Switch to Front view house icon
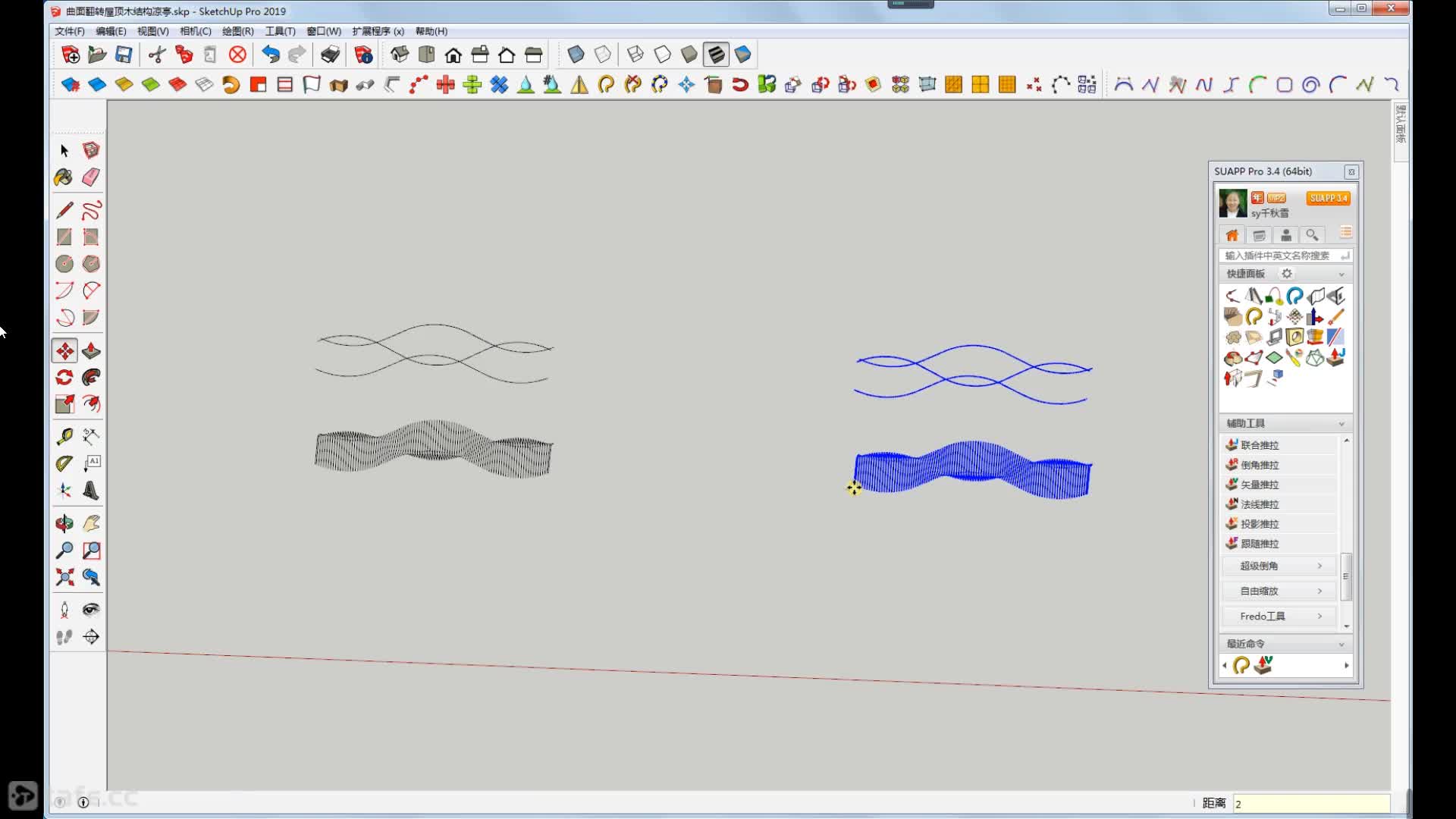Viewport: 1456px width, 819px height. pyautogui.click(x=453, y=55)
